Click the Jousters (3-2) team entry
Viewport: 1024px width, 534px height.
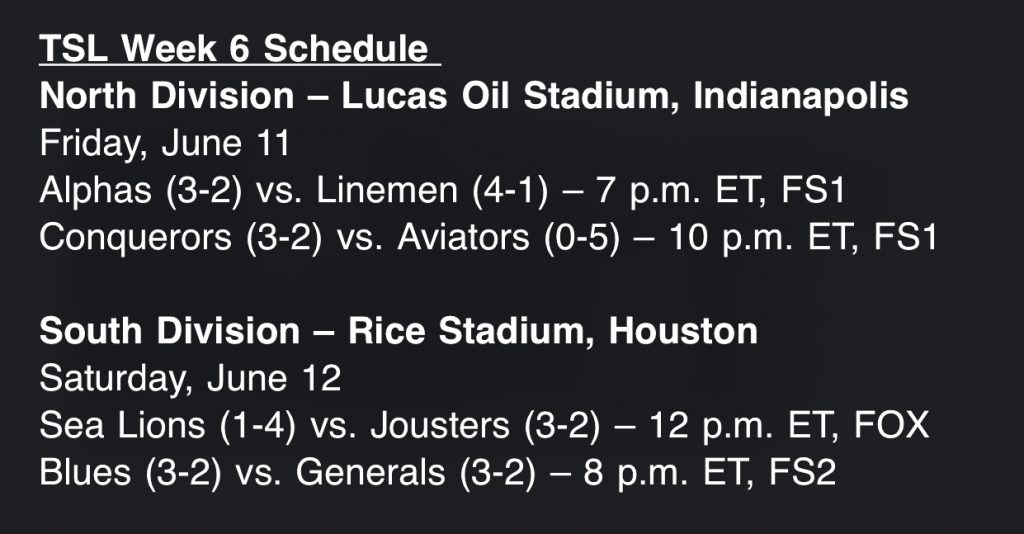click(x=485, y=426)
